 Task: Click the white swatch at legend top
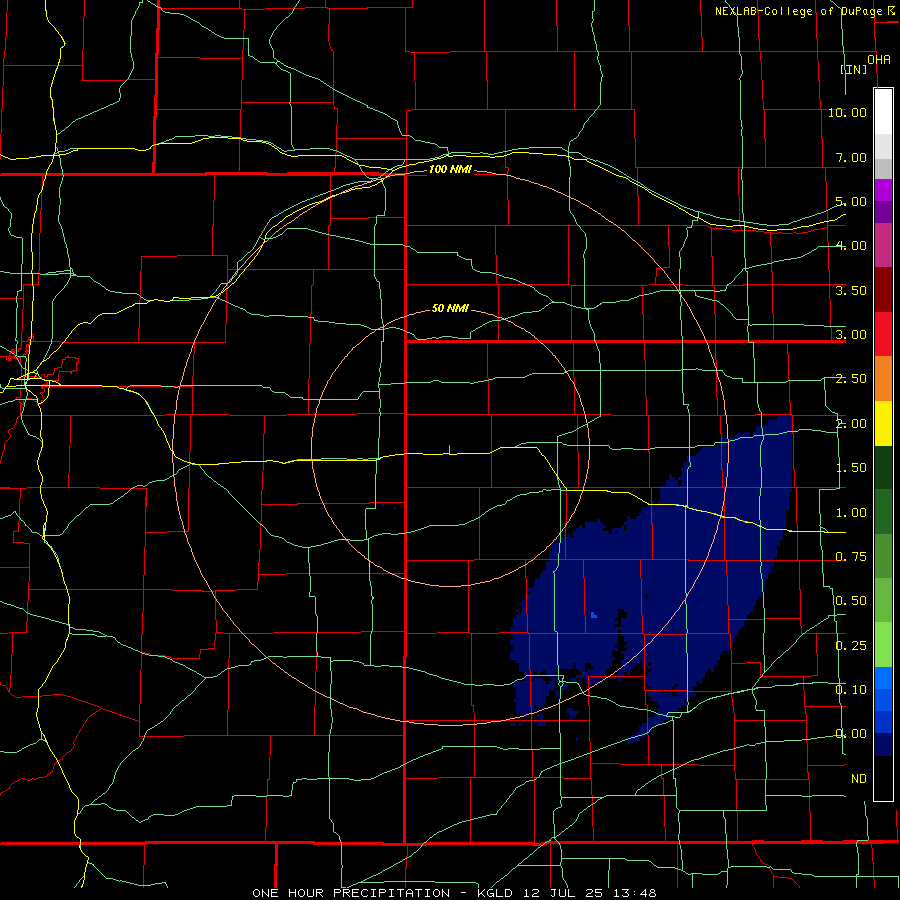click(x=883, y=112)
